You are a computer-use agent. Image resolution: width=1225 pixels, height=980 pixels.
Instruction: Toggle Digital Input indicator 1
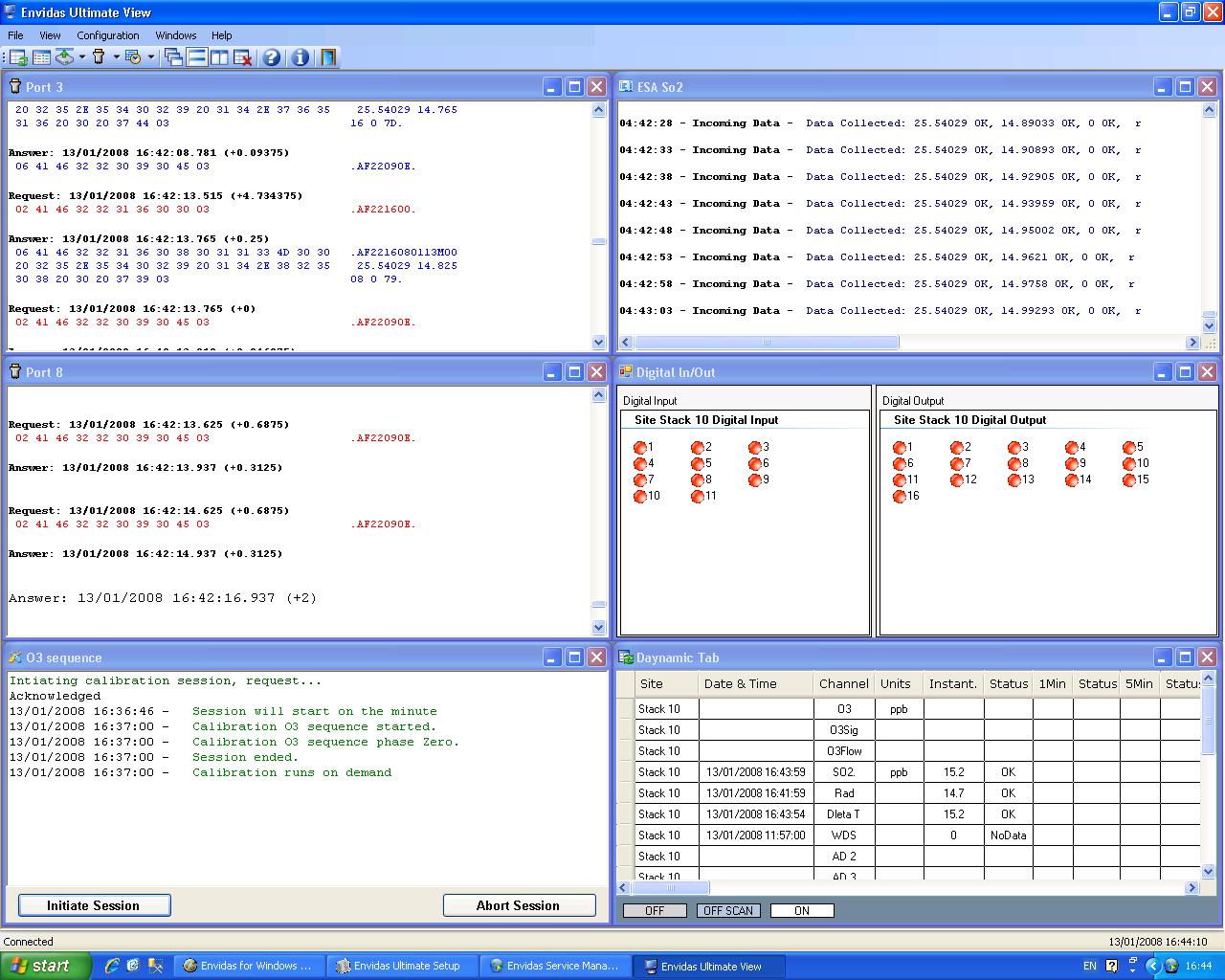click(641, 447)
